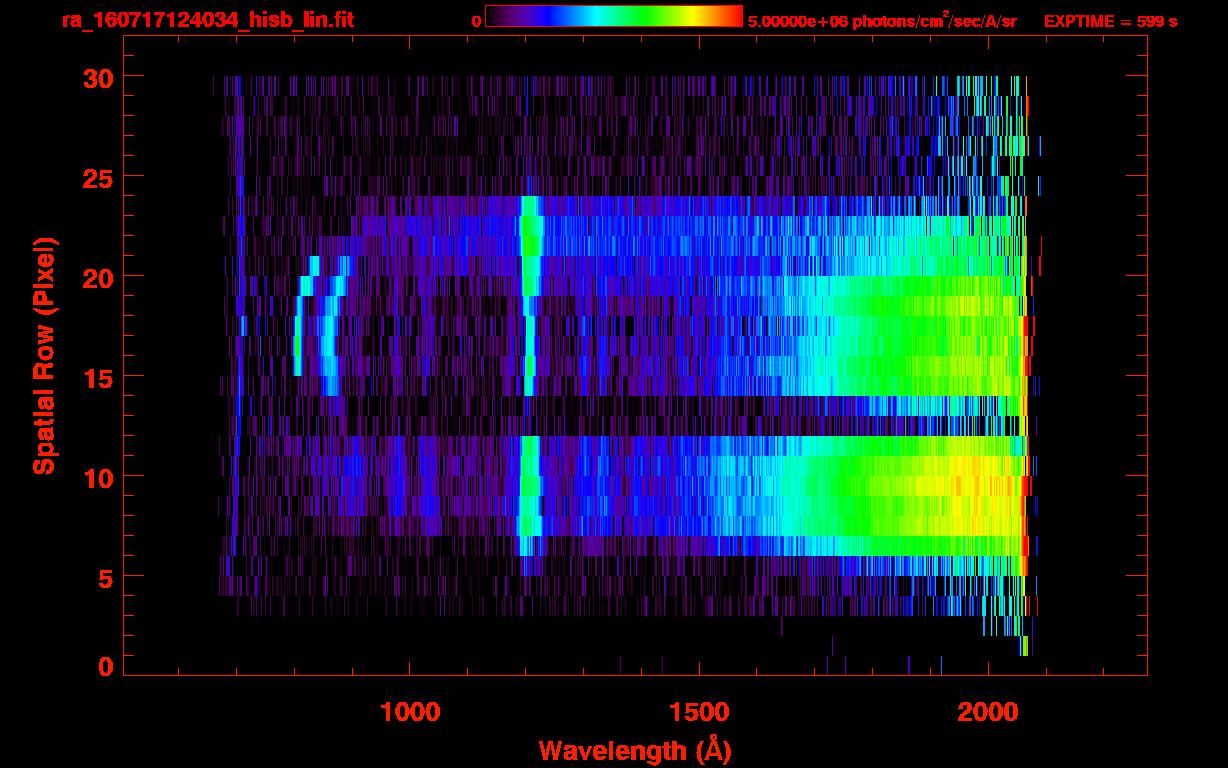Click the 1000 wavelength tick label
Viewport: 1228px width, 768px height.
410,713
